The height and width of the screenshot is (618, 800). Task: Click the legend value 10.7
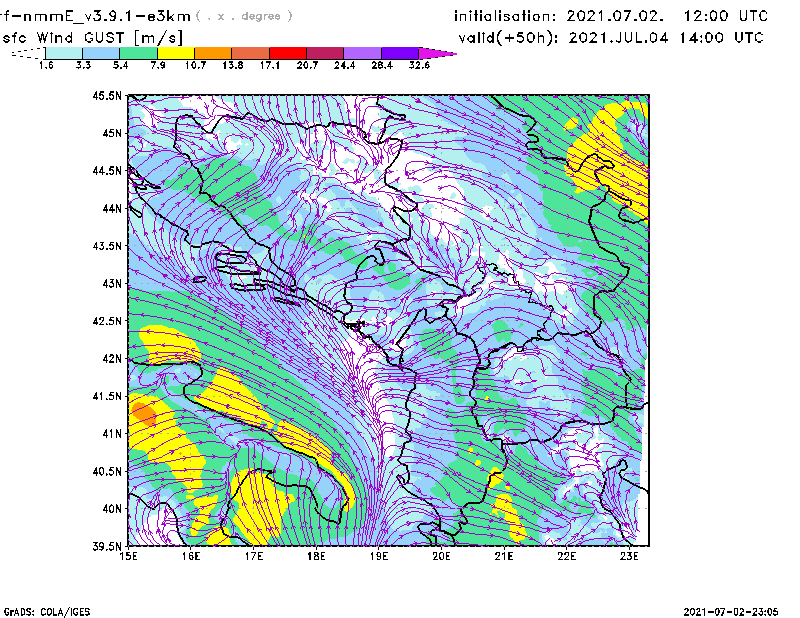pos(195,65)
